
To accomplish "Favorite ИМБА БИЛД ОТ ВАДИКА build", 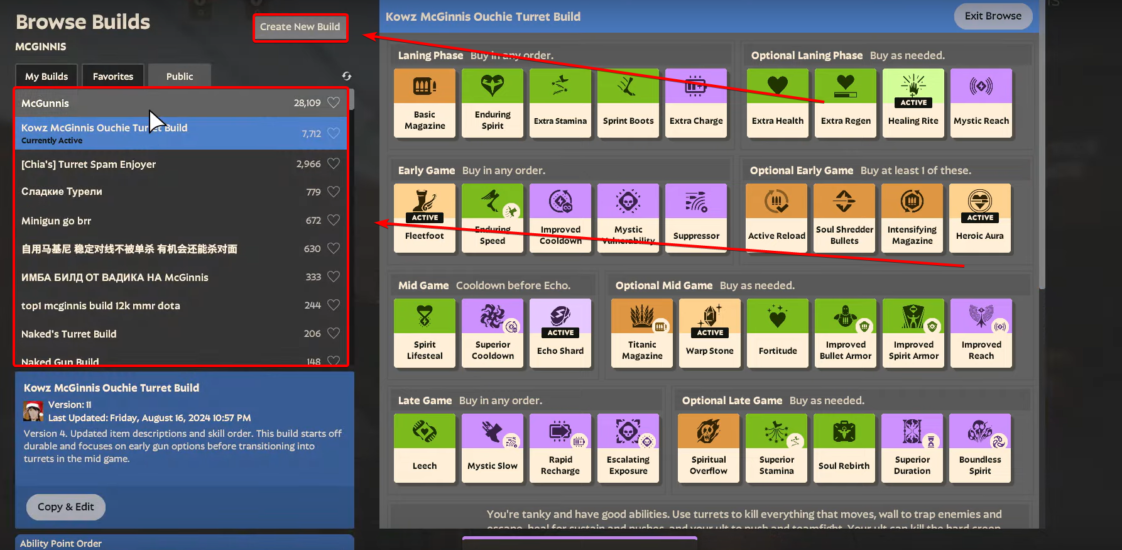I will pos(333,277).
